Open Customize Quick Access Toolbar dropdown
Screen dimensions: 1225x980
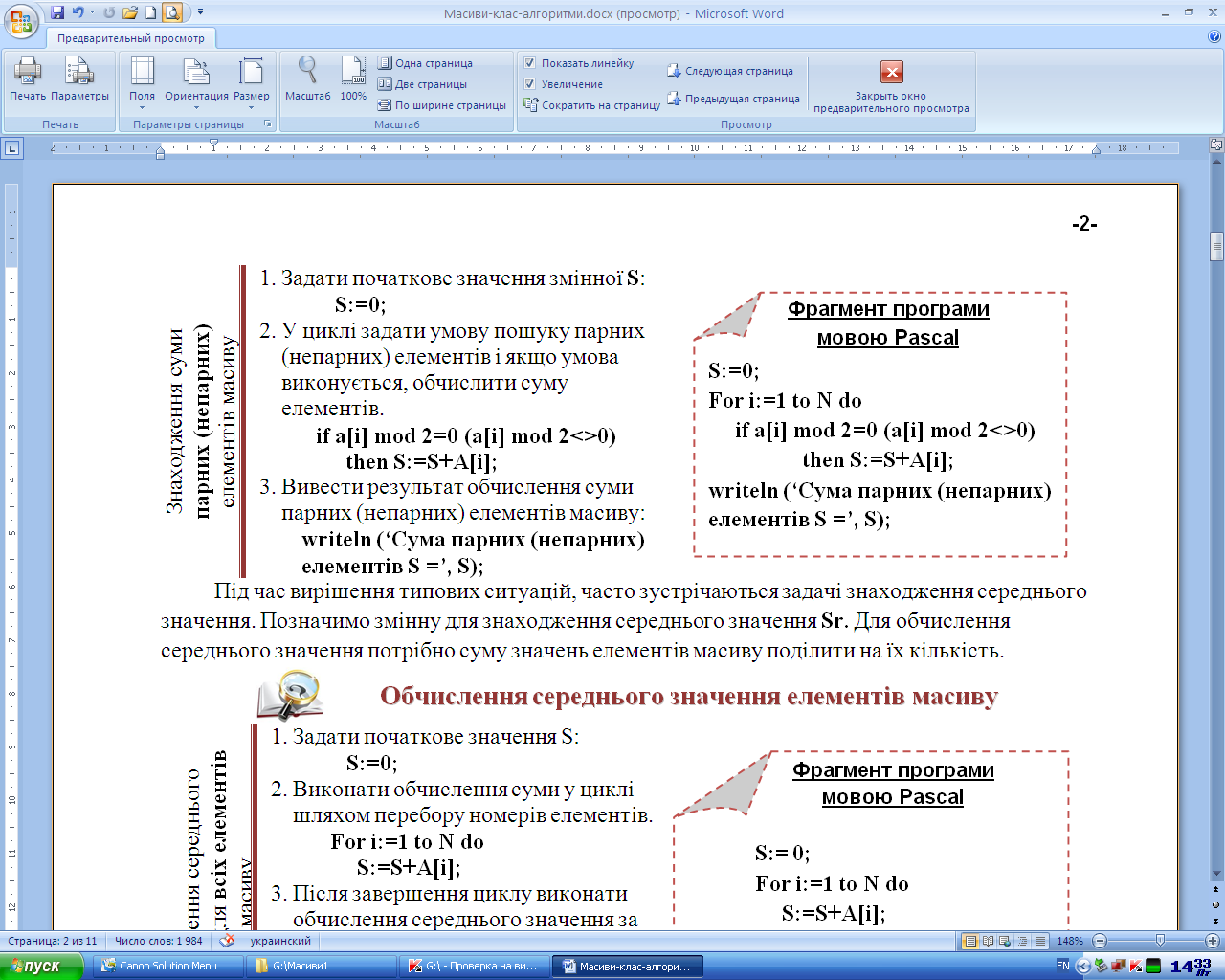pyautogui.click(x=201, y=13)
